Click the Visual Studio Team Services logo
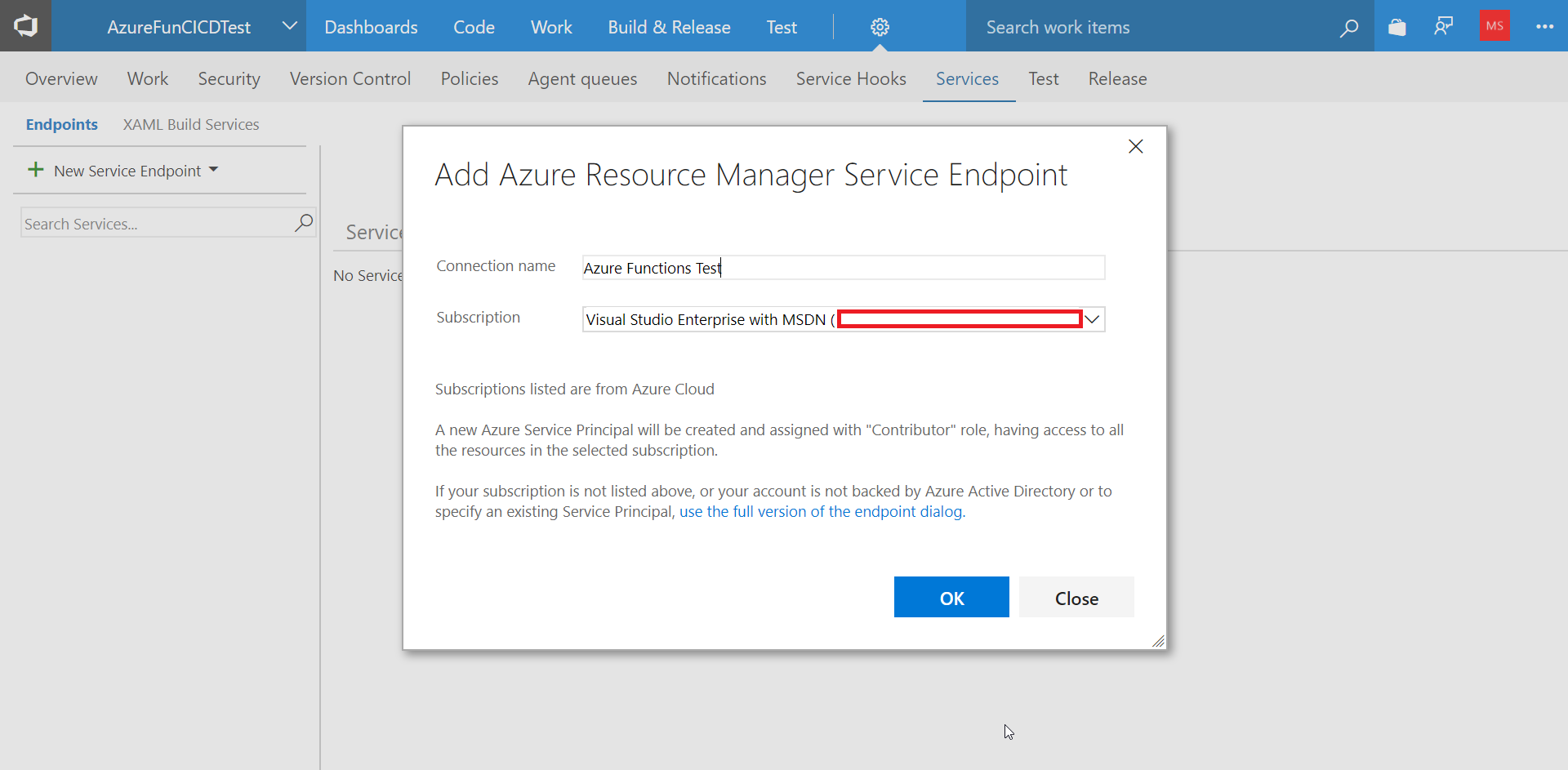This screenshot has height=770, width=1568. [25, 26]
